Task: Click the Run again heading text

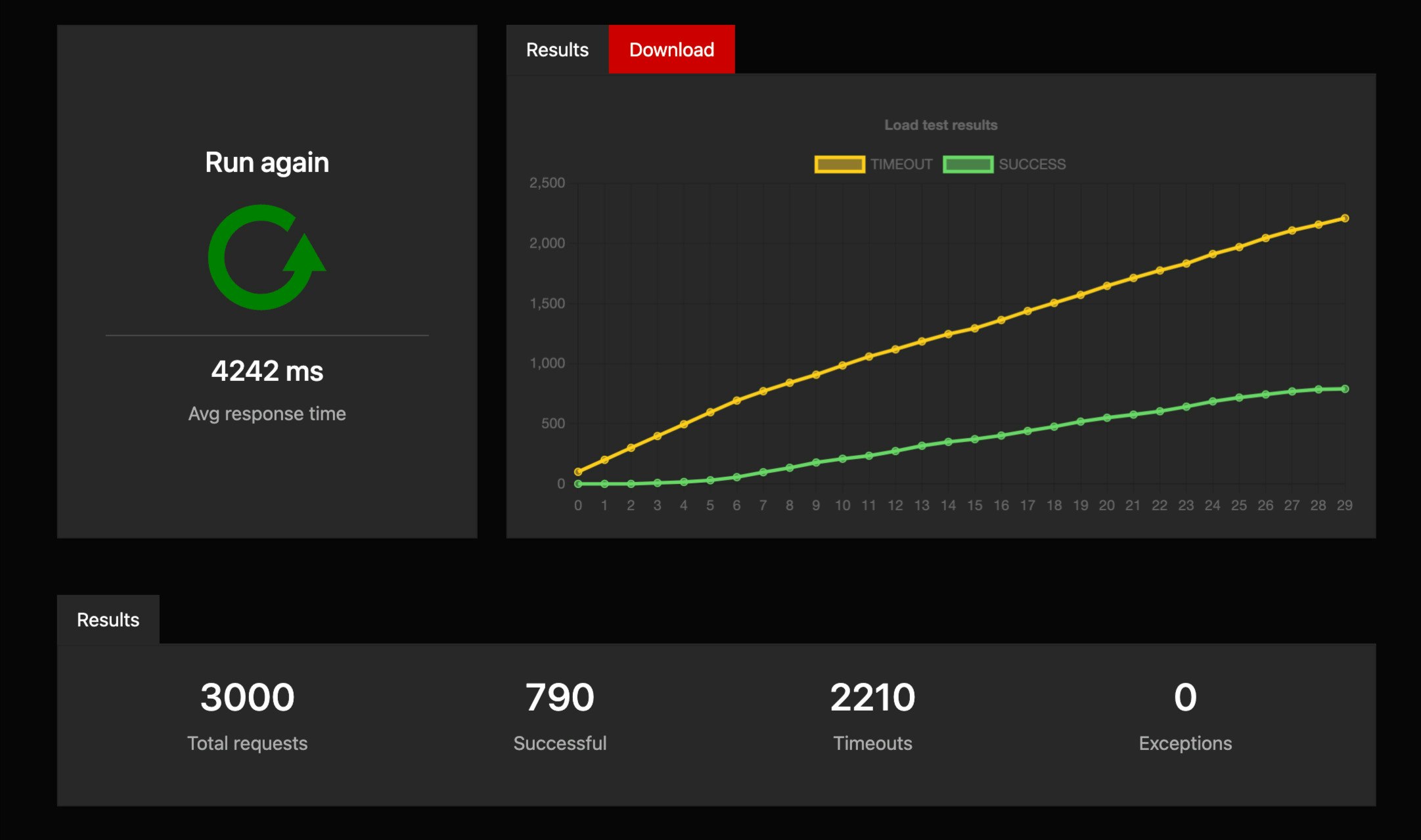Action: pyautogui.click(x=267, y=162)
